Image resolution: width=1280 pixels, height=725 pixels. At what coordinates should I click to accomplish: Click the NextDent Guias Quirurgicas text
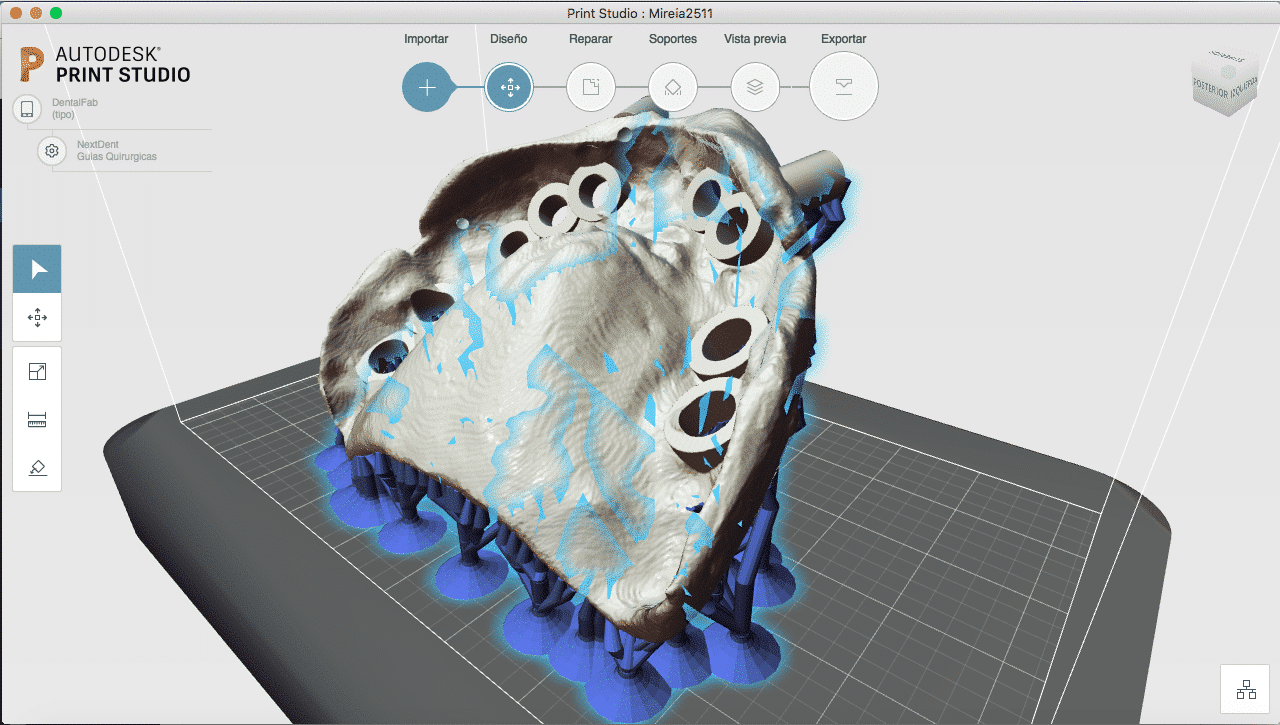(x=117, y=151)
